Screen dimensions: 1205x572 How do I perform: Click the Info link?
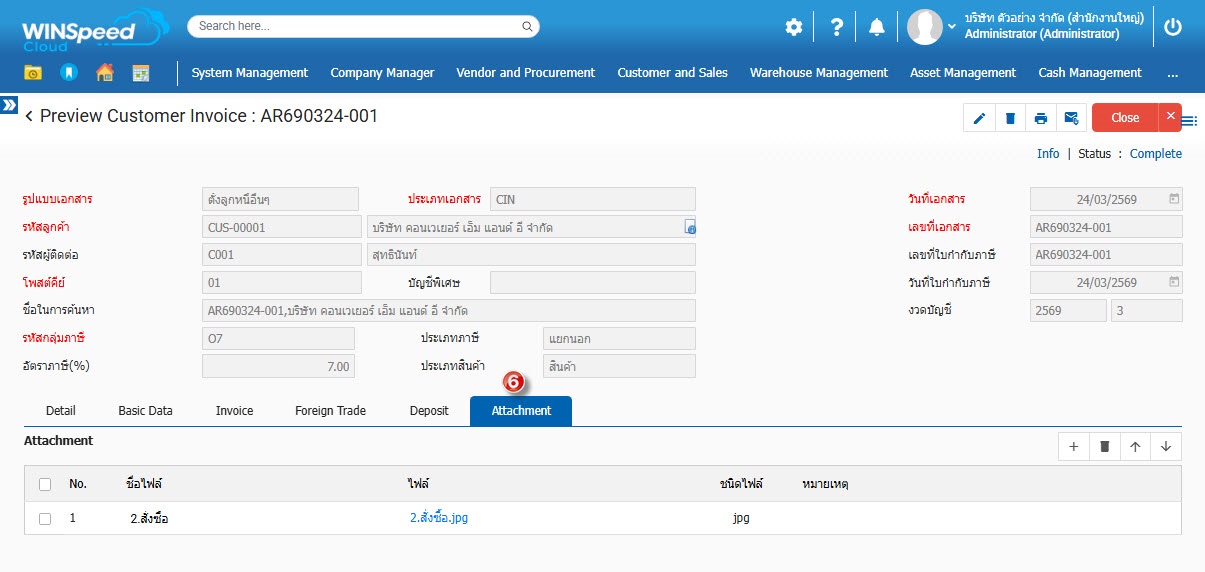tap(1048, 154)
